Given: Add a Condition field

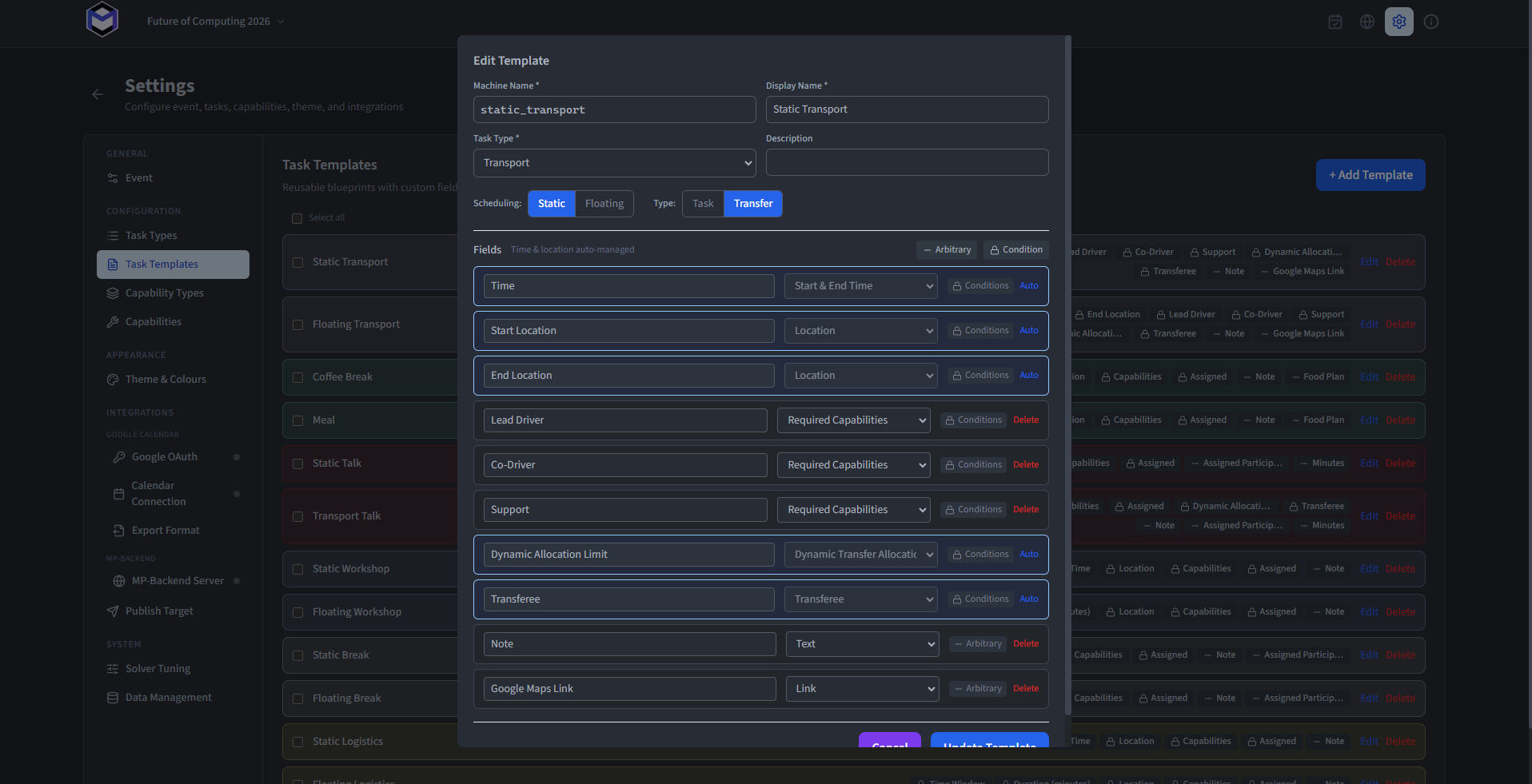Looking at the screenshot, I should click(1016, 250).
